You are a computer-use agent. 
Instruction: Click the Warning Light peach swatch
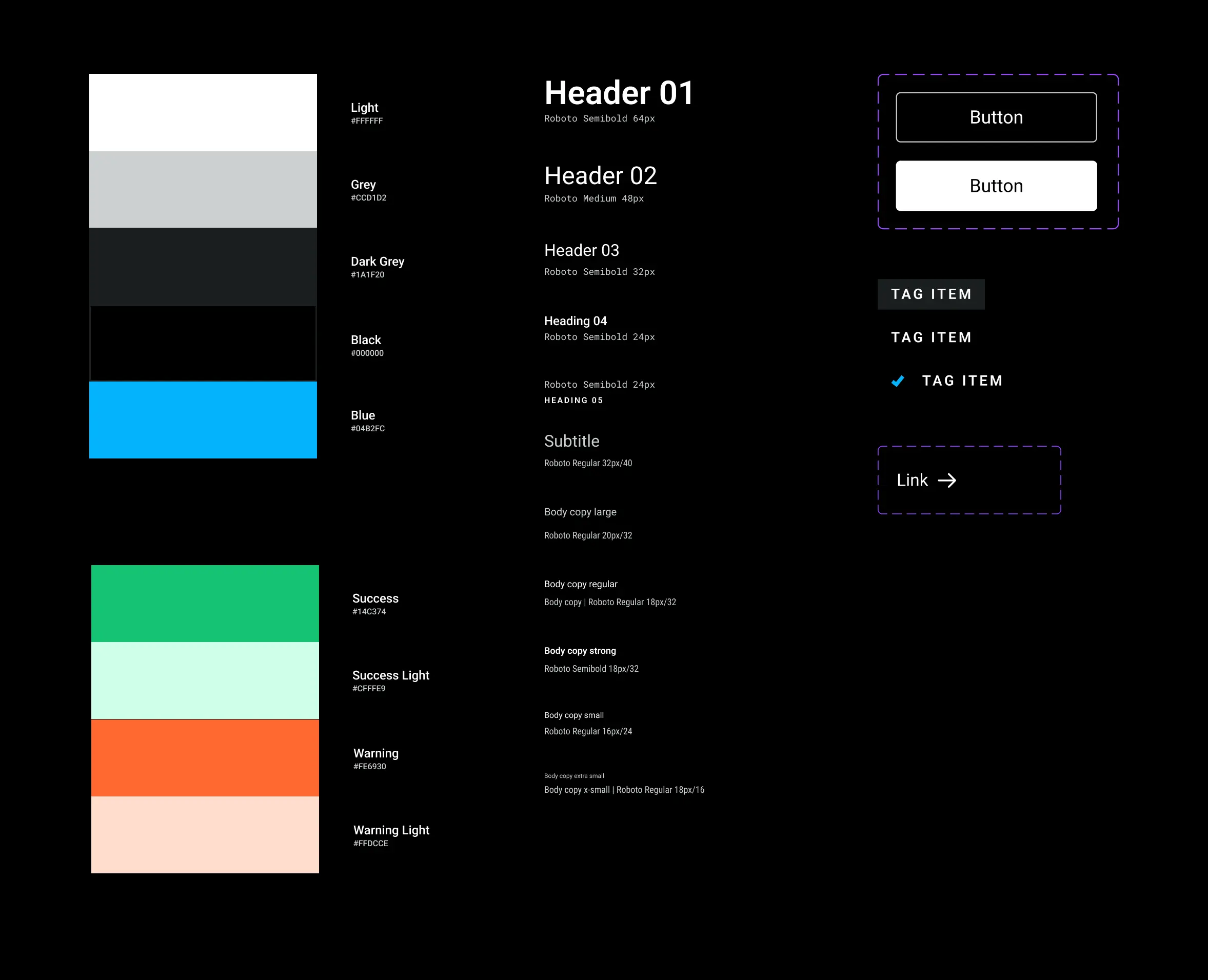click(x=205, y=834)
